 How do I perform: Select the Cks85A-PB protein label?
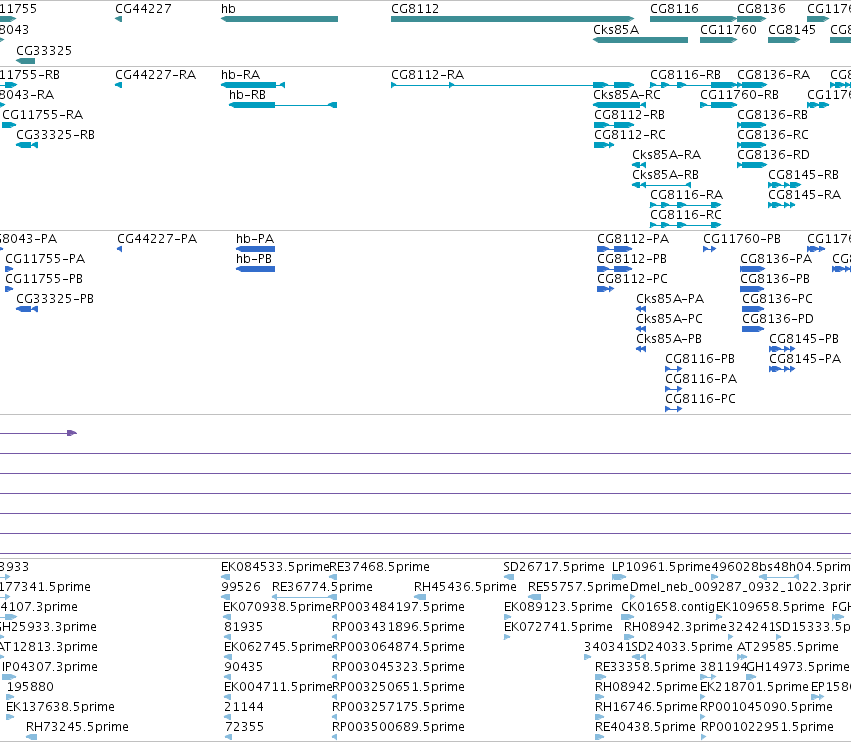(669, 339)
